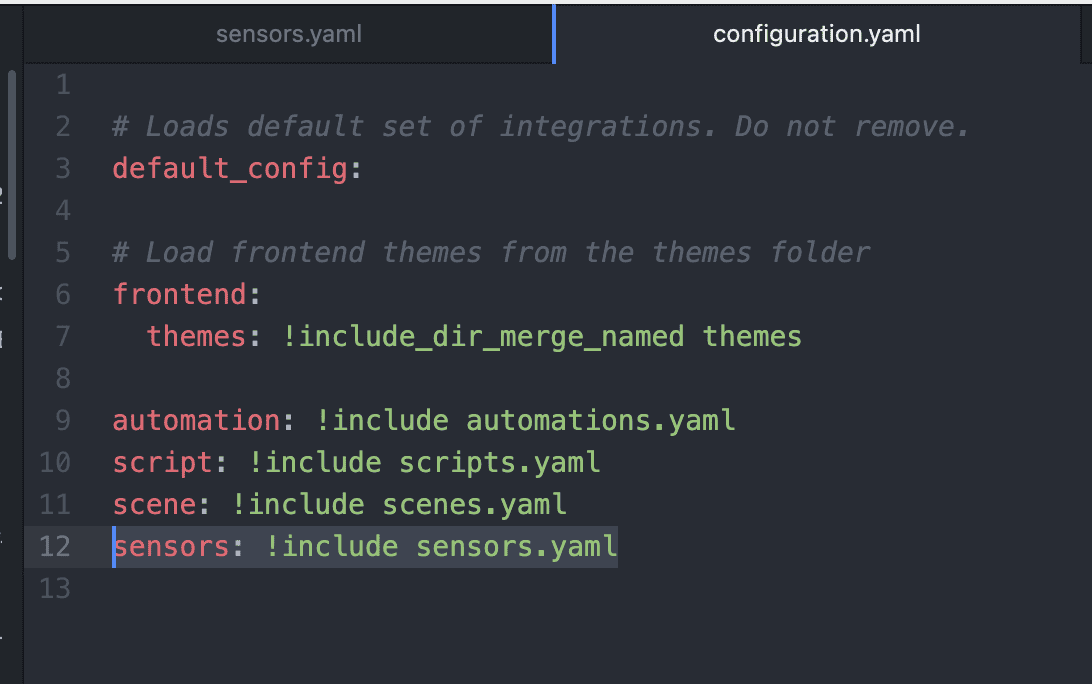The image size is (1092, 684).
Task: Place cursor on the automation key
Action: tap(196, 420)
